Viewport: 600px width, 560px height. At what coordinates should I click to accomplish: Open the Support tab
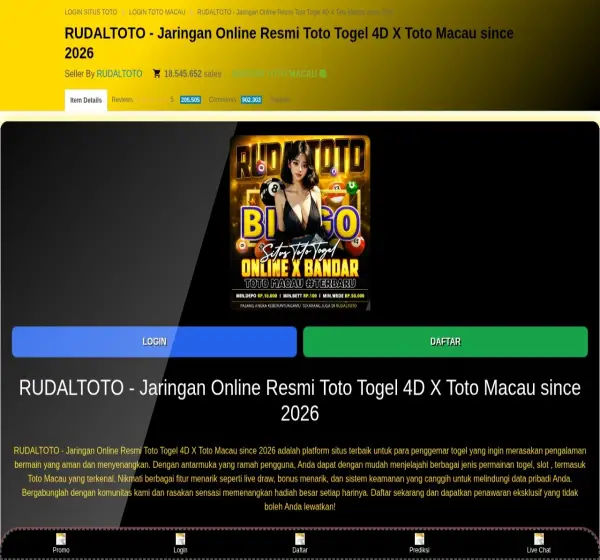(x=280, y=100)
